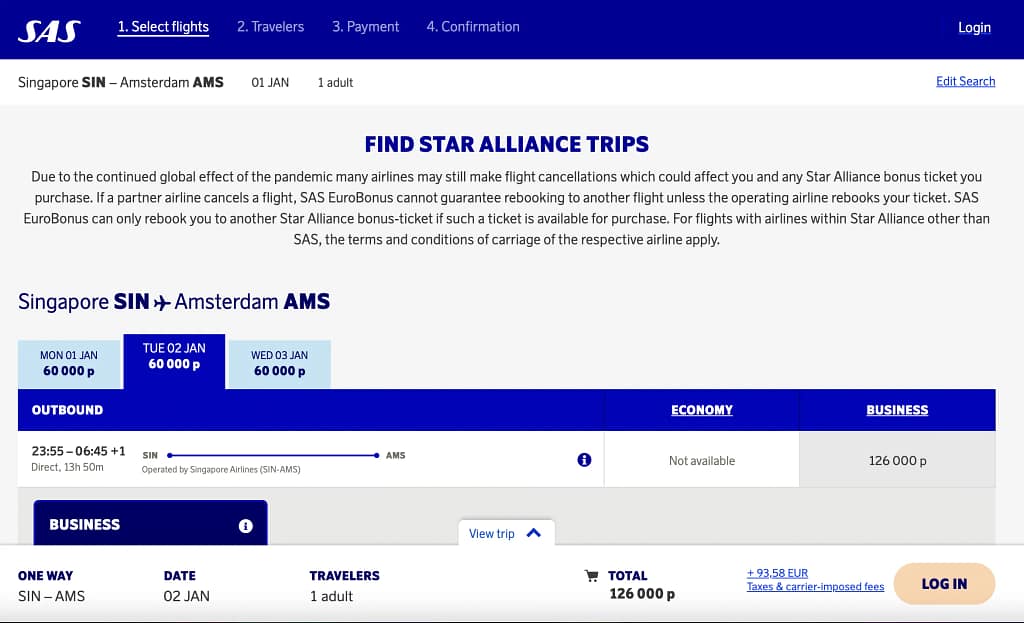Click the Not available Economy cell
This screenshot has height=623, width=1024.
(x=701, y=460)
